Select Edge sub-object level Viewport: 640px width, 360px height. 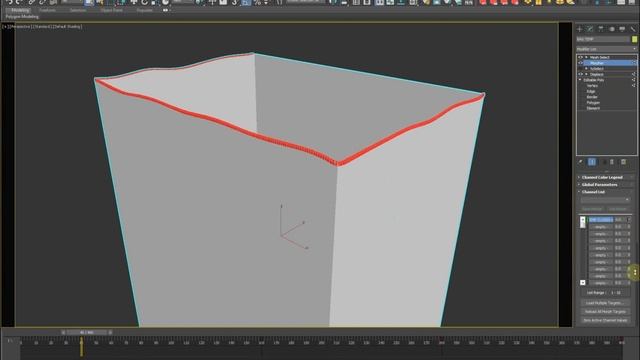pos(591,92)
